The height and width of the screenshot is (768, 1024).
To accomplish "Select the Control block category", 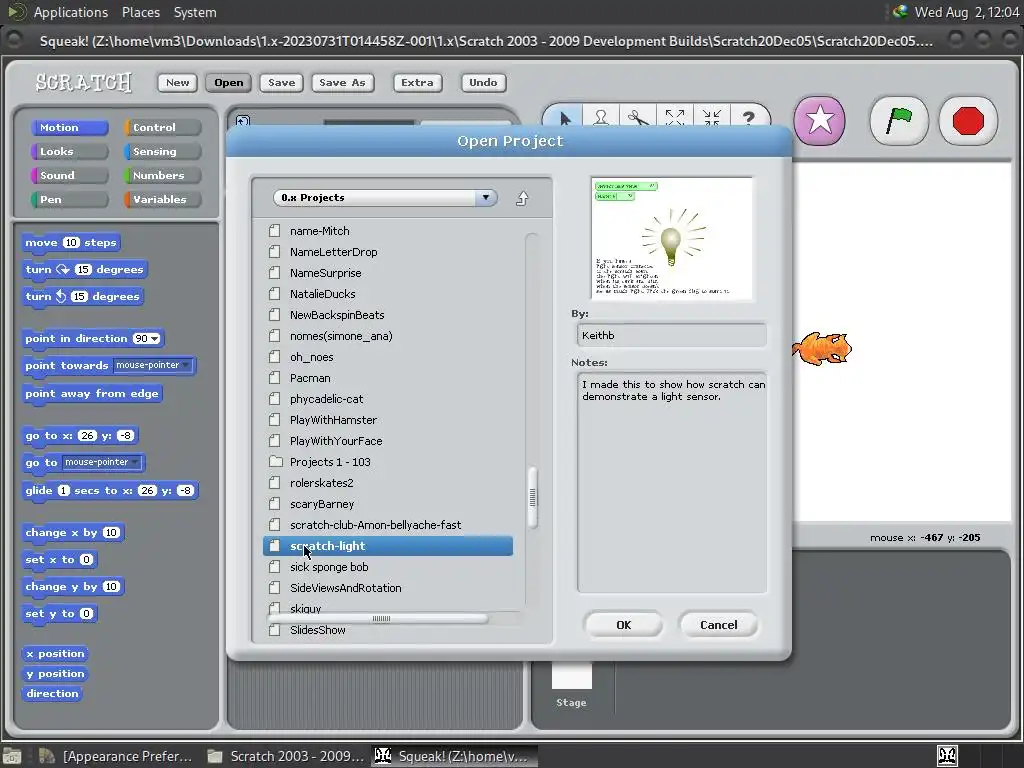I will pyautogui.click(x=163, y=127).
